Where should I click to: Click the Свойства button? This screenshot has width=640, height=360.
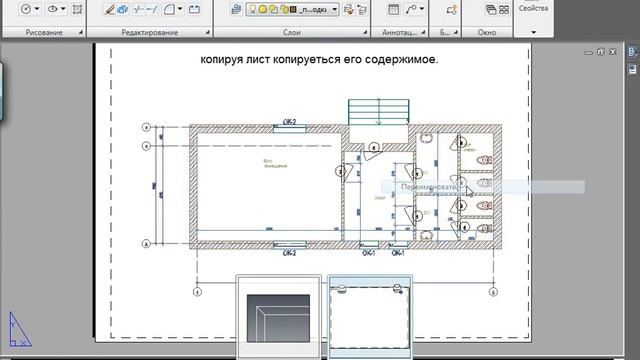[533, 8]
